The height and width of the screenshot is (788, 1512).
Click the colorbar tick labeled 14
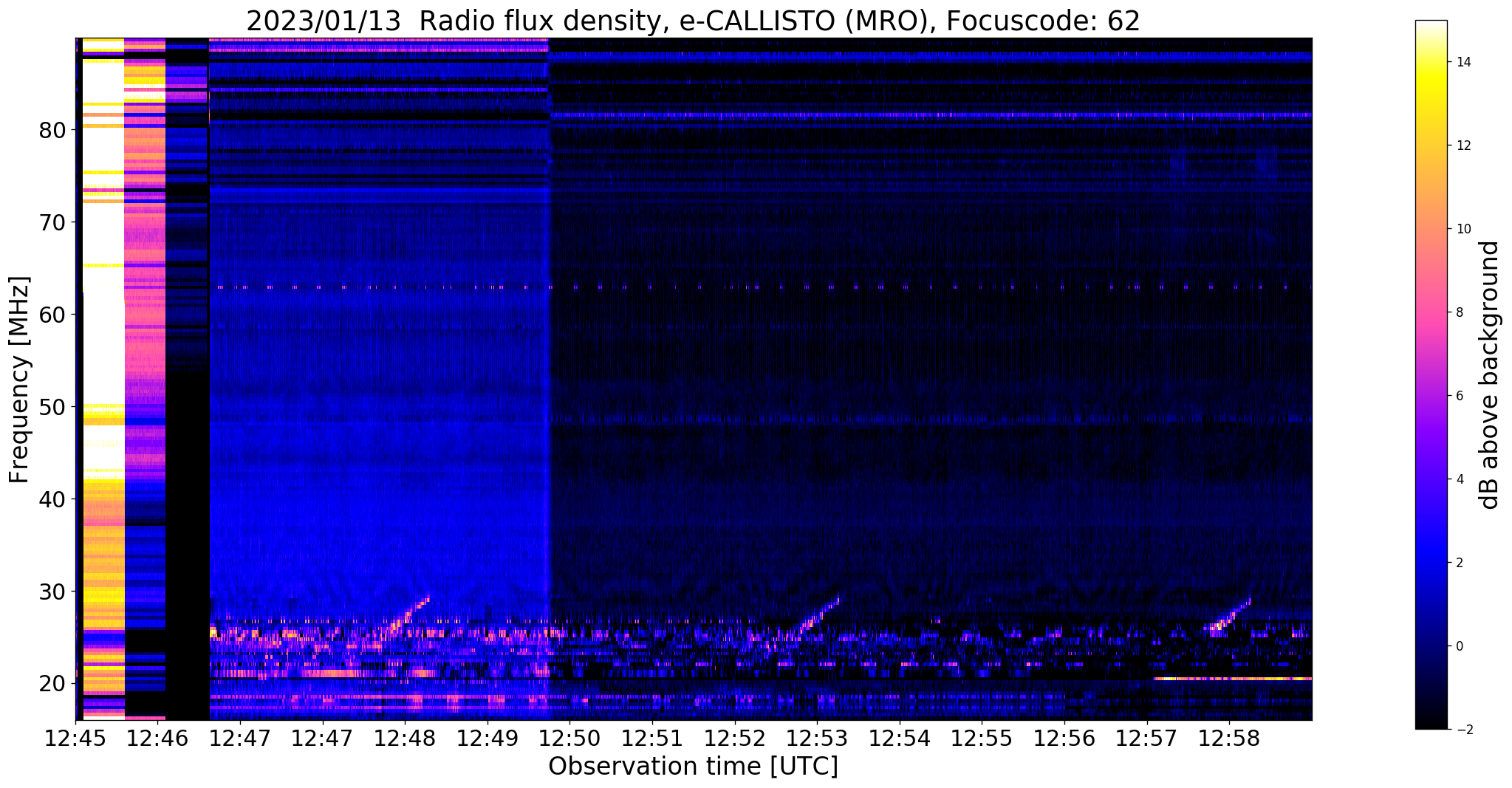1461,62
